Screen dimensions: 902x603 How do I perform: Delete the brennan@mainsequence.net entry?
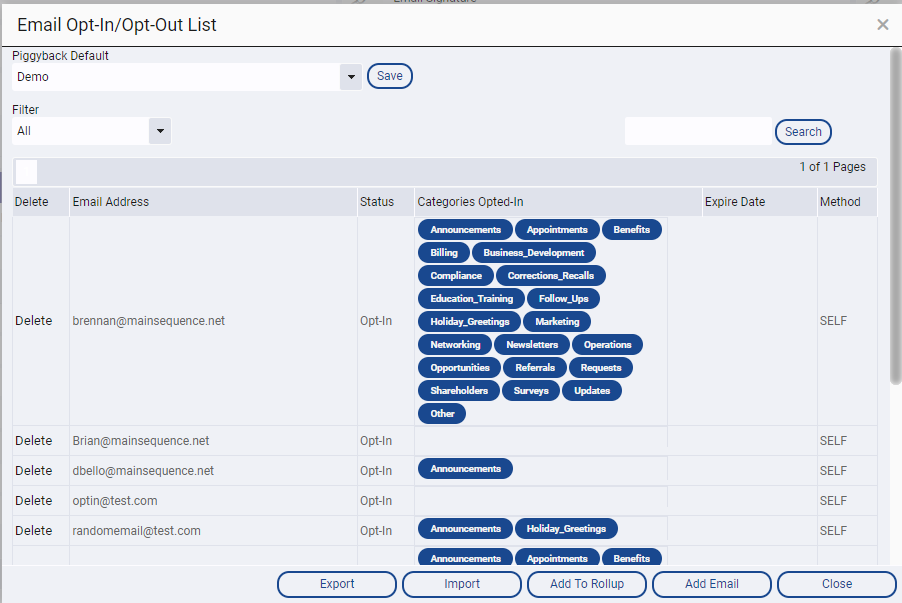(33, 321)
